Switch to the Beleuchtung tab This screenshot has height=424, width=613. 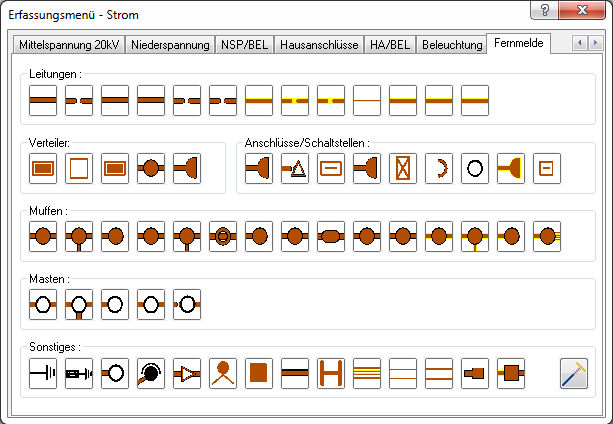(x=452, y=45)
